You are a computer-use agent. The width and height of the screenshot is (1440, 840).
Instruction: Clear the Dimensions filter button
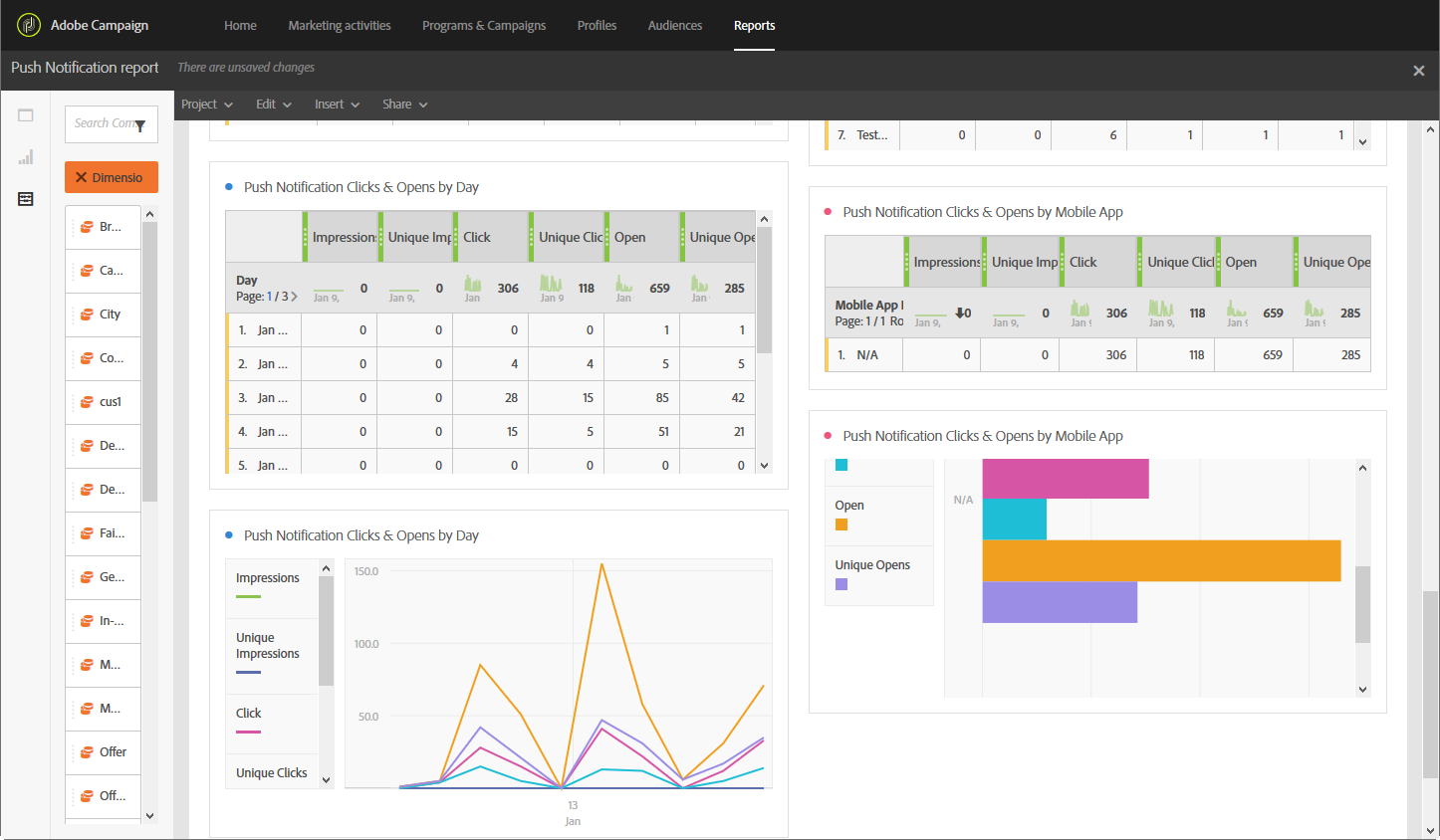coord(112,177)
